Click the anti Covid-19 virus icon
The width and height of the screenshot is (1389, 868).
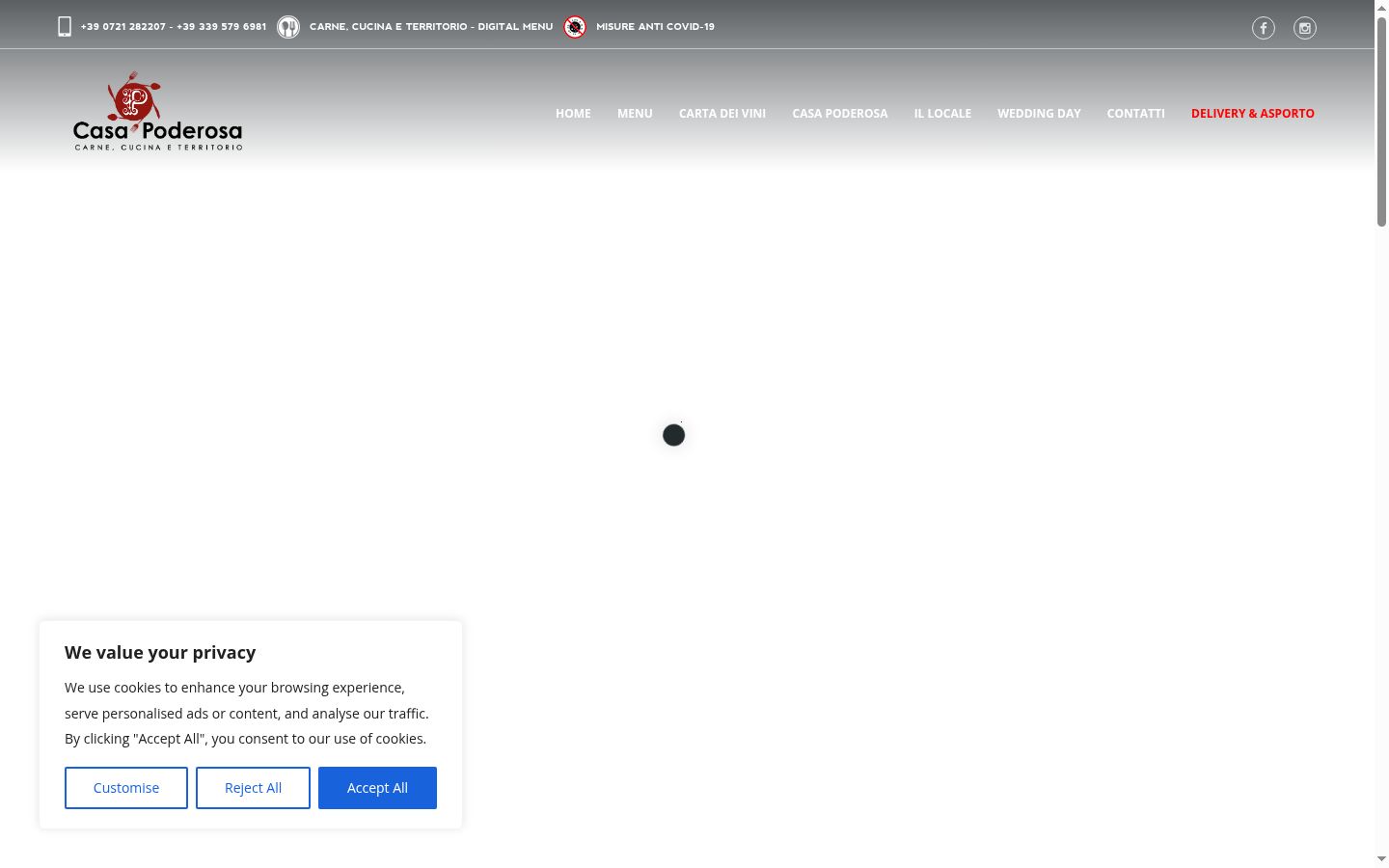click(x=575, y=27)
